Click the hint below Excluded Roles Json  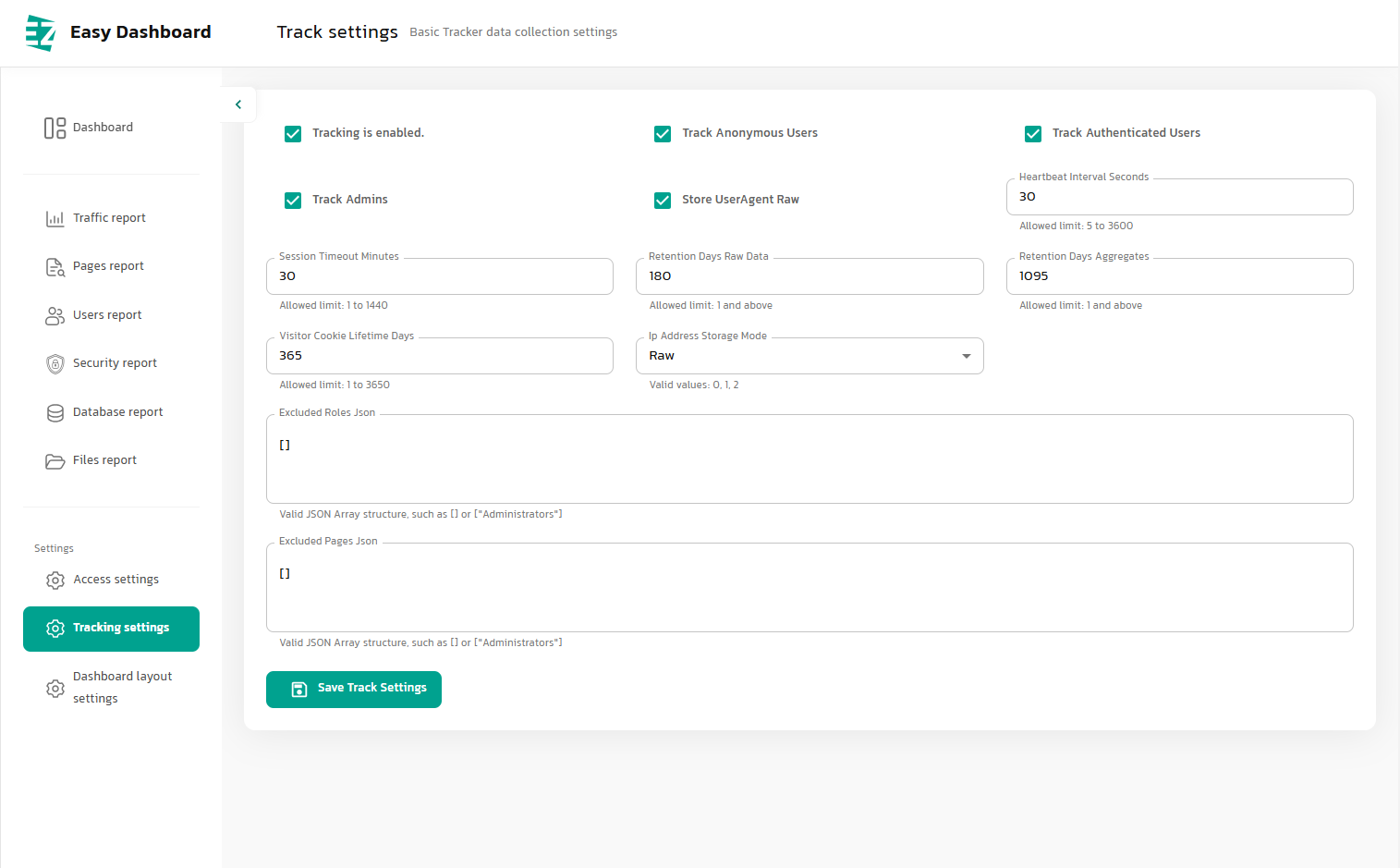pyautogui.click(x=420, y=515)
